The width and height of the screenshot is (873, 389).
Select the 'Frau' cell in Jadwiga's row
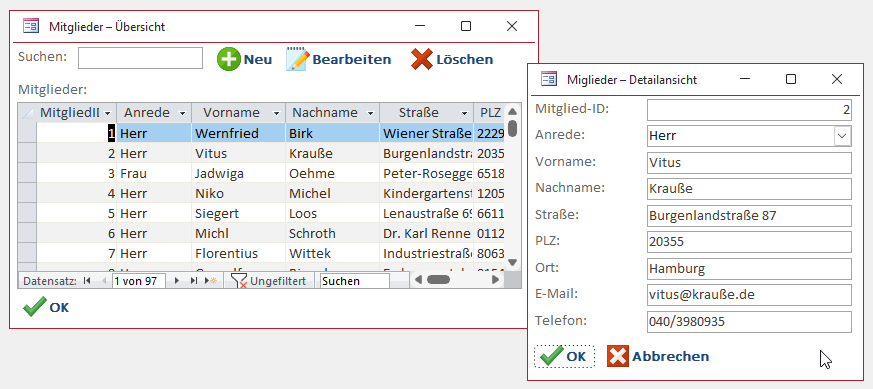coord(154,174)
